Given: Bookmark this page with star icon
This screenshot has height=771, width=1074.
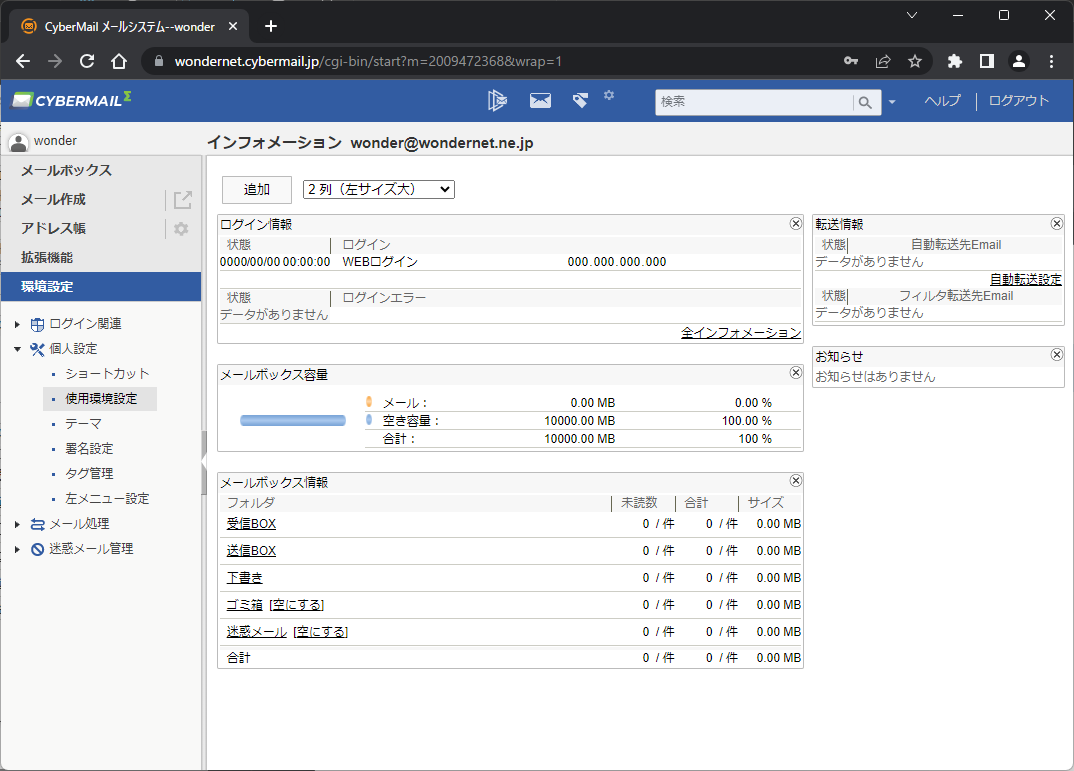Looking at the screenshot, I should (x=914, y=61).
